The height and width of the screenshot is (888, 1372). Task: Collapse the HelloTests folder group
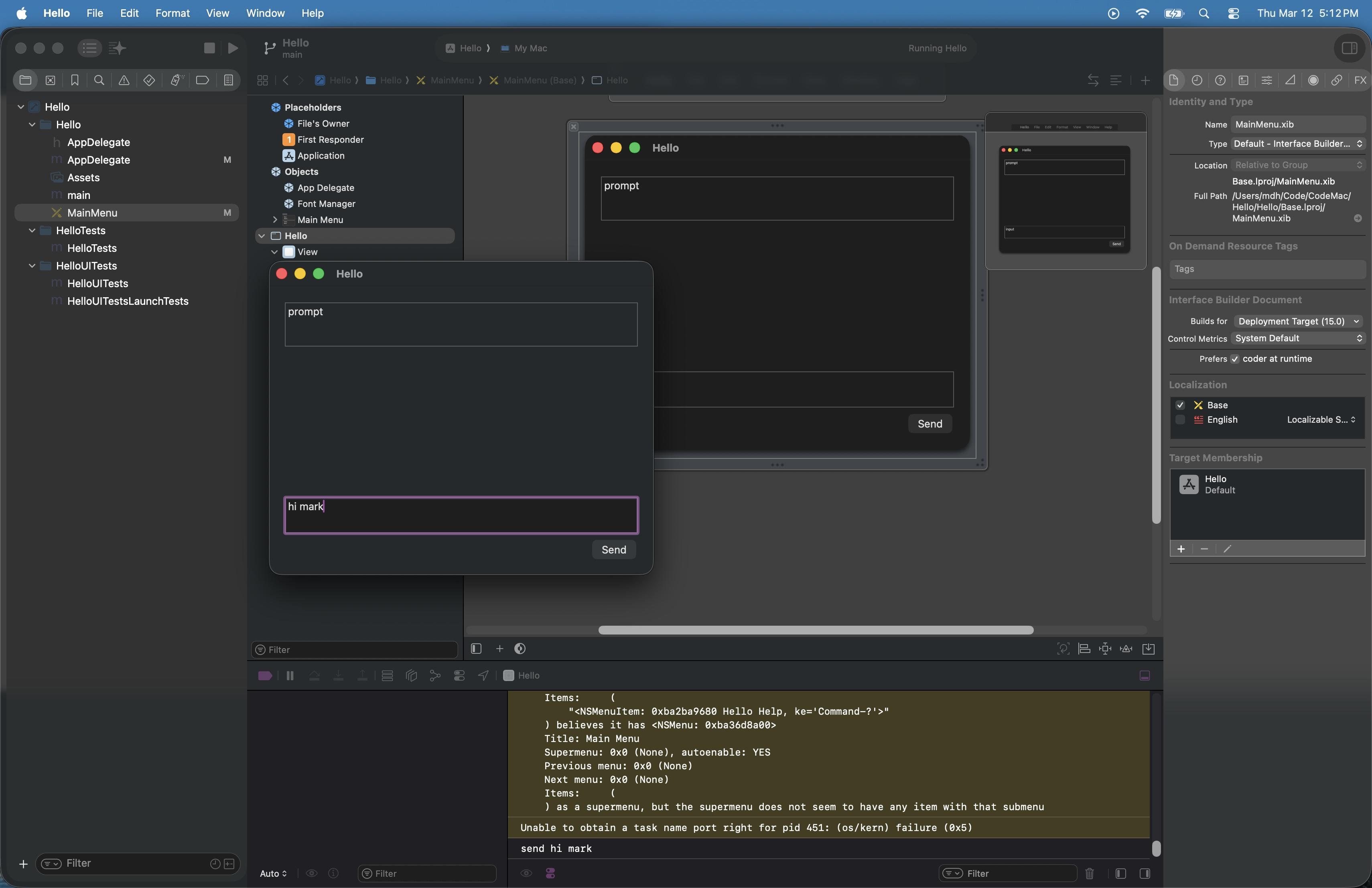(32, 231)
